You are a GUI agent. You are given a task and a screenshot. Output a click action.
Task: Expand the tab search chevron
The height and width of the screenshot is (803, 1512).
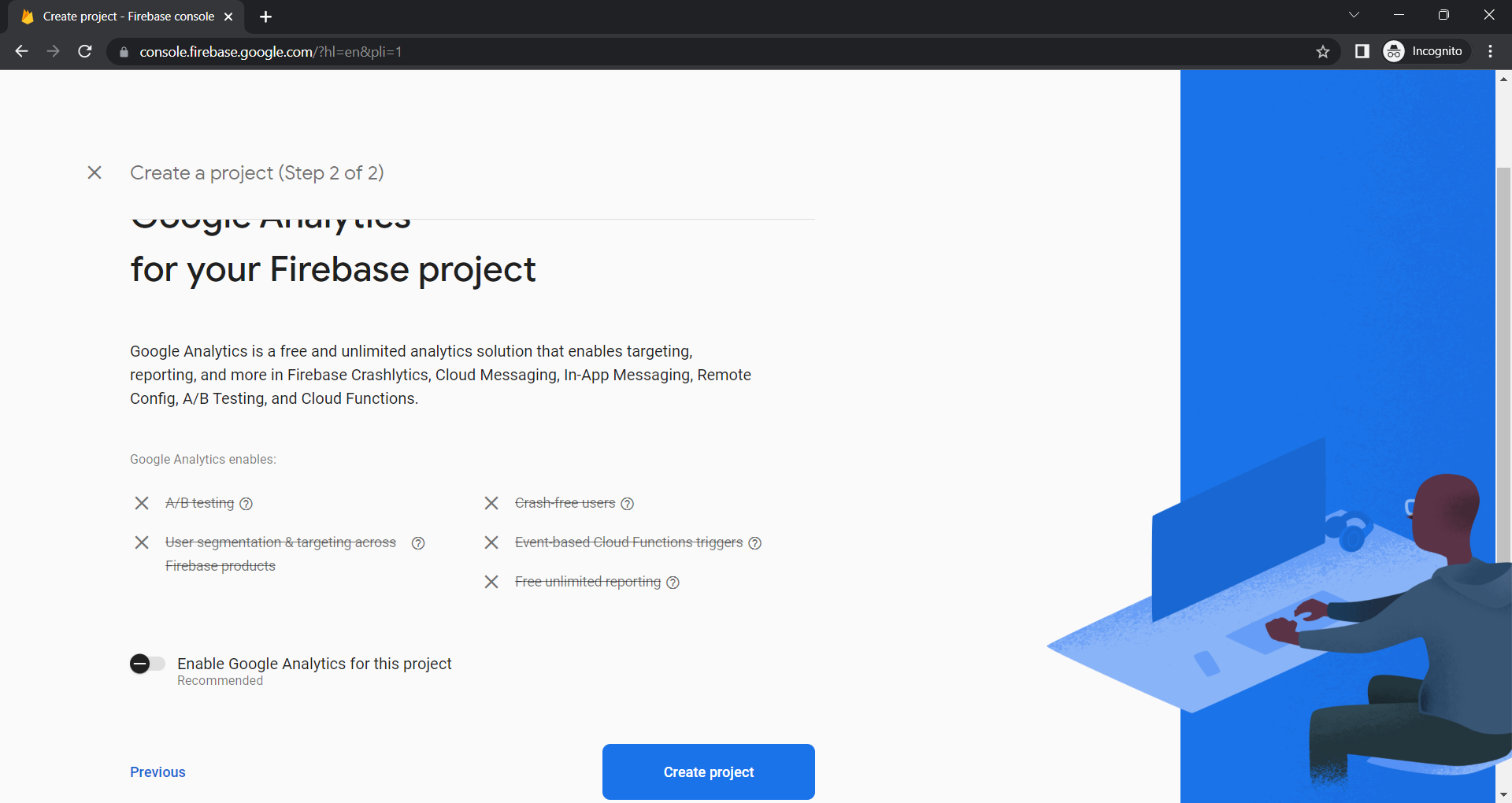point(1354,15)
